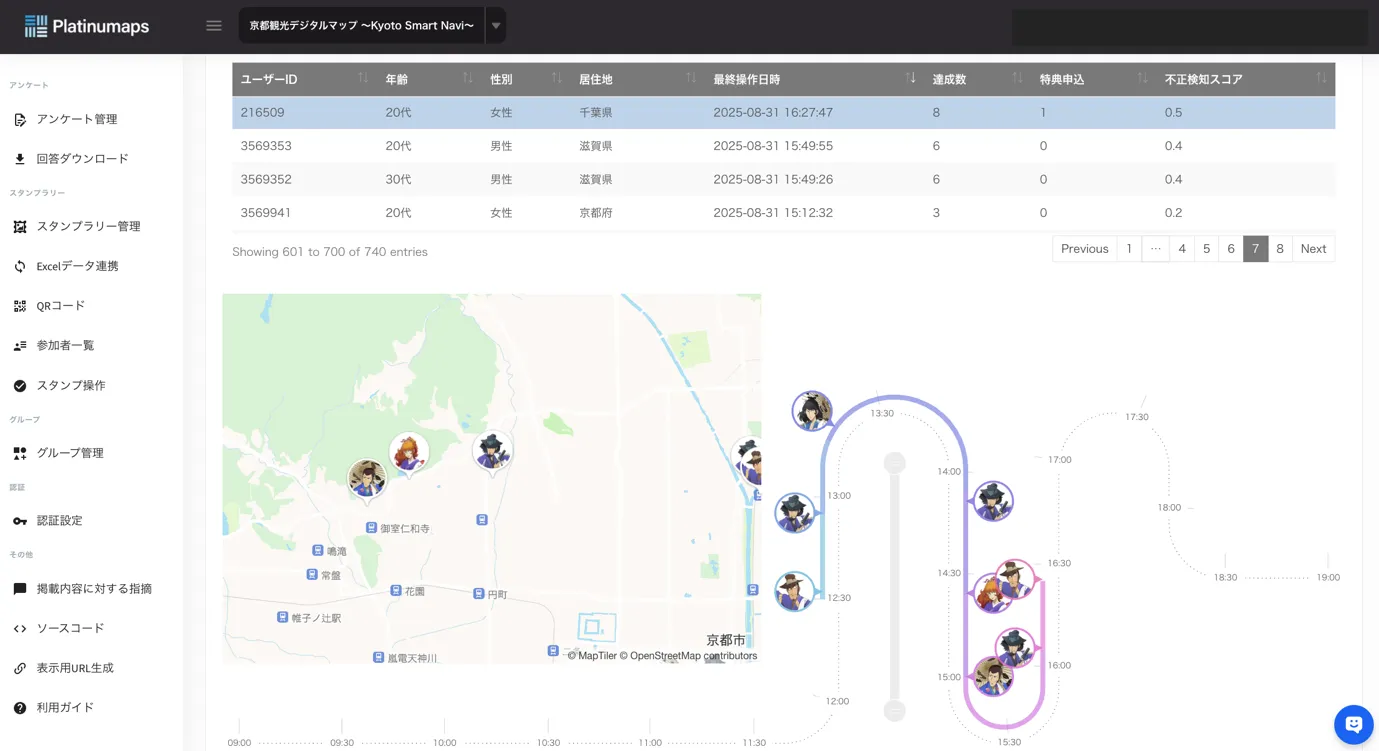Image resolution: width=1379 pixels, height=751 pixels.
Task: Click the 掲載内容に対する指摘 comment icon
Action: point(20,589)
